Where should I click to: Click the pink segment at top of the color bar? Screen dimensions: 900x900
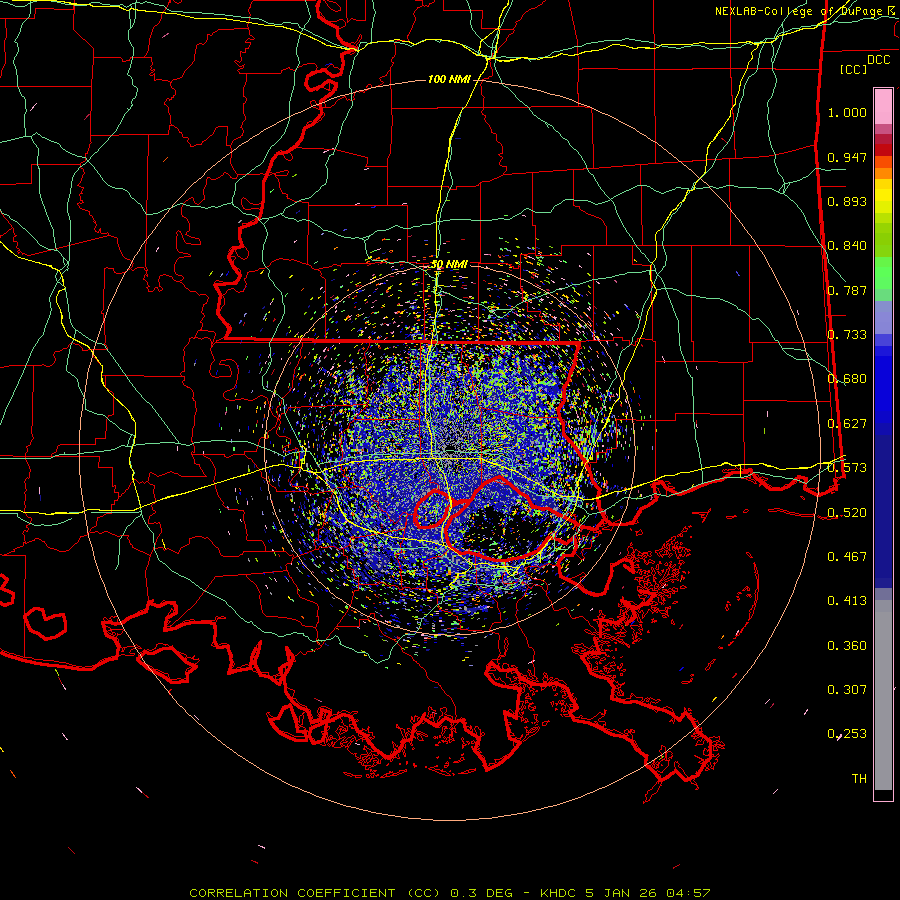pos(883,106)
